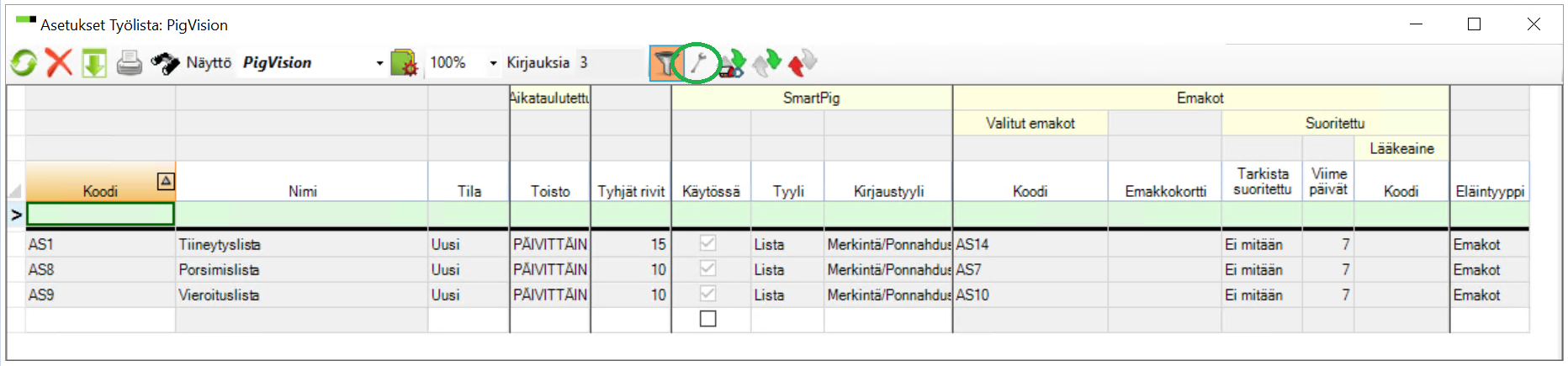Select the AS9 code cell

click(101, 294)
